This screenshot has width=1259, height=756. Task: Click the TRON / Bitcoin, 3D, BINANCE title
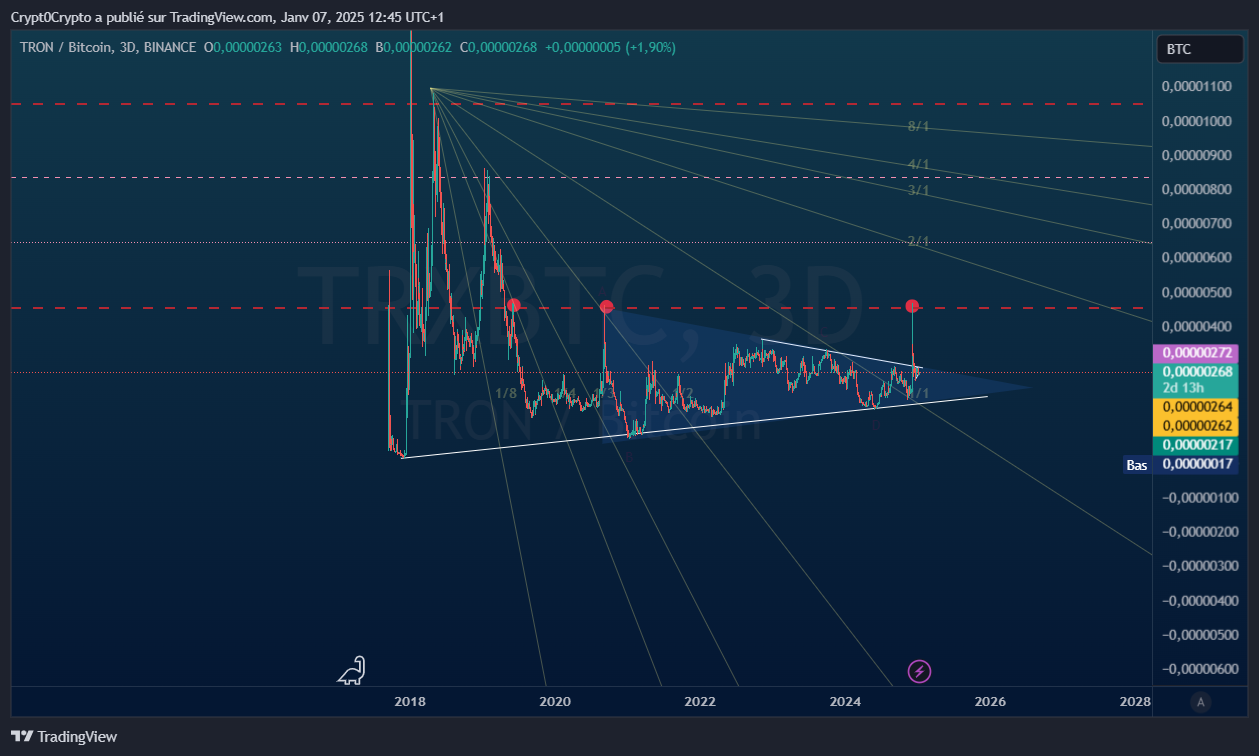coord(108,47)
